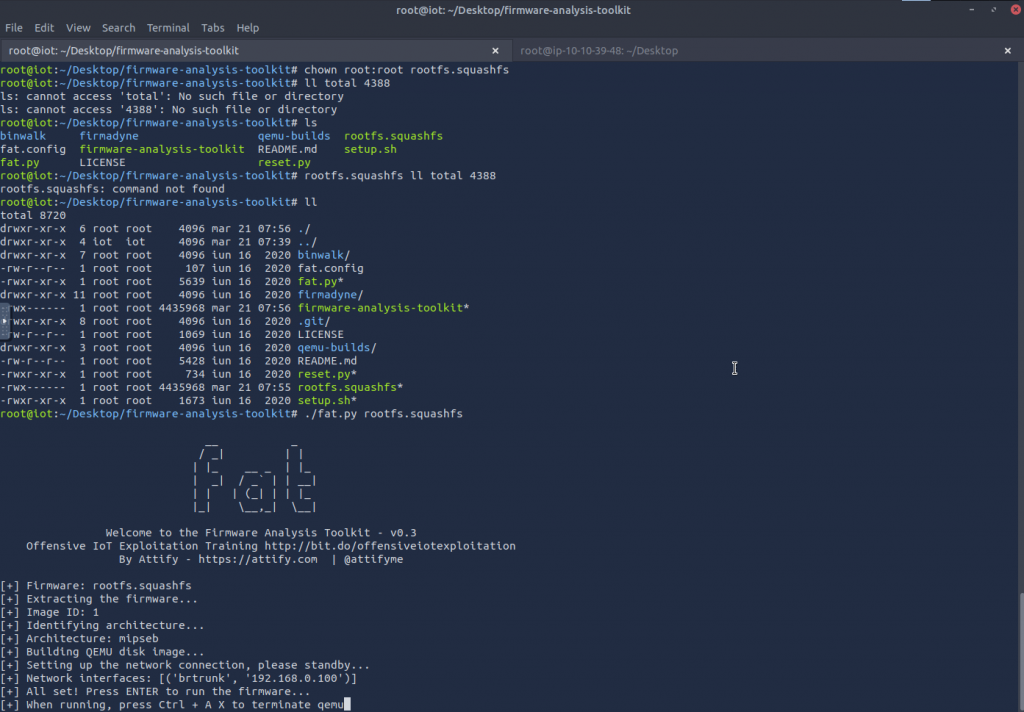Close the firmware-analysis-toolkit terminal tab
1024x712 pixels.
tap(495, 50)
